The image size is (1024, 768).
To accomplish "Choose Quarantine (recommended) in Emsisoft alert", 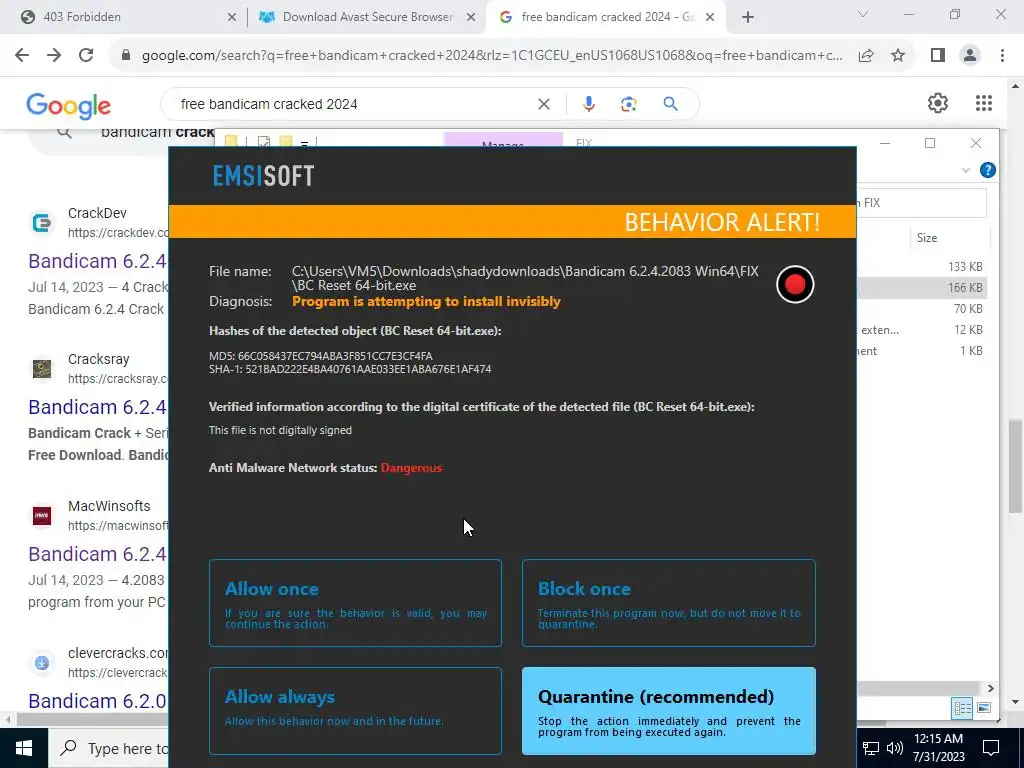I will 669,711.
